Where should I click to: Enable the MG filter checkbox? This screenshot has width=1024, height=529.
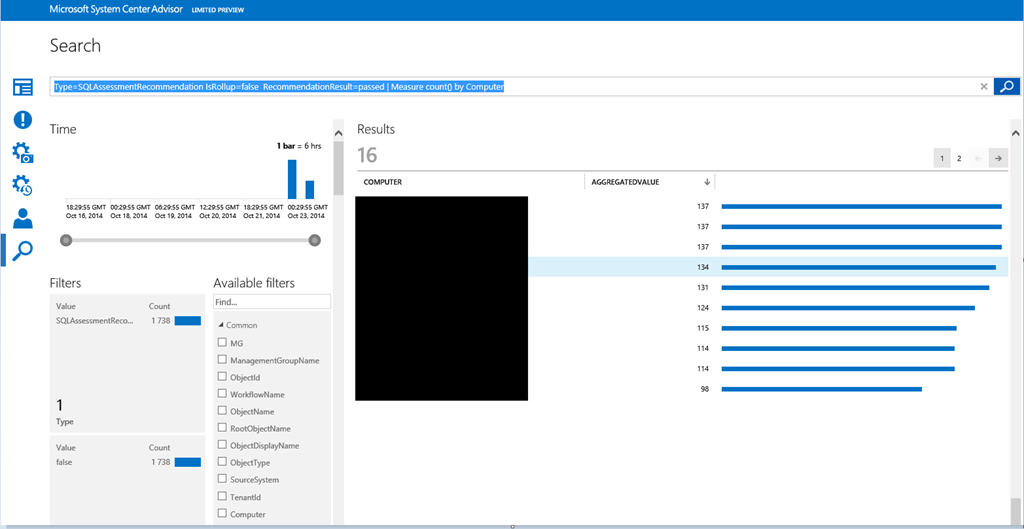[x=222, y=343]
